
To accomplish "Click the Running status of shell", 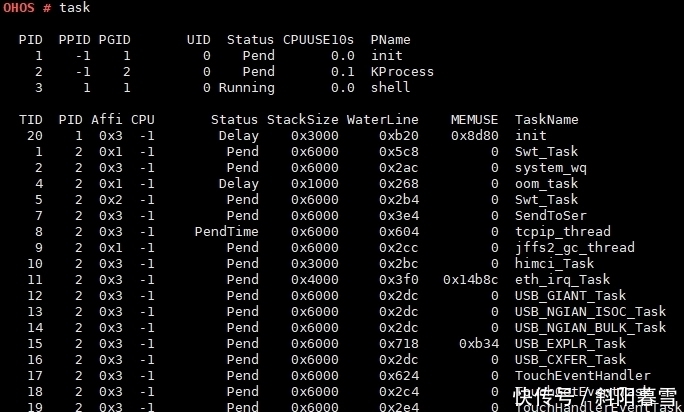I will click(246, 88).
